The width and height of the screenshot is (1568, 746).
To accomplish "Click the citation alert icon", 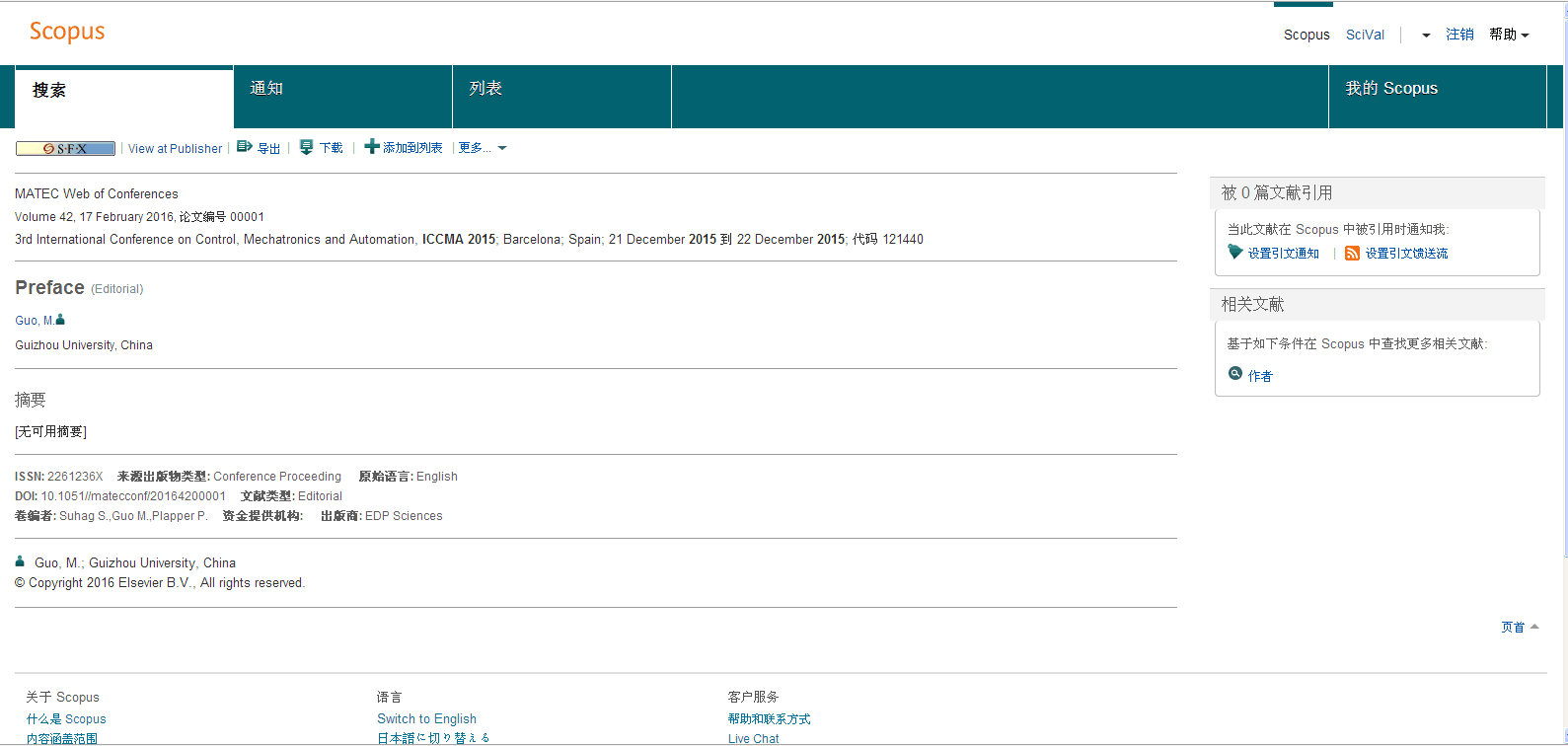I will click(x=1234, y=253).
